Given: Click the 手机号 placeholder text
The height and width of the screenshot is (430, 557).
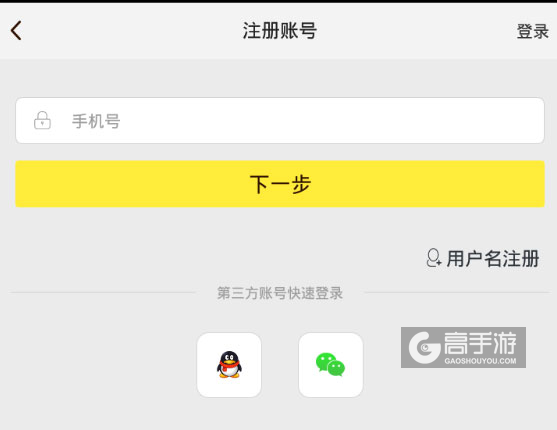Looking at the screenshot, I should (x=96, y=121).
